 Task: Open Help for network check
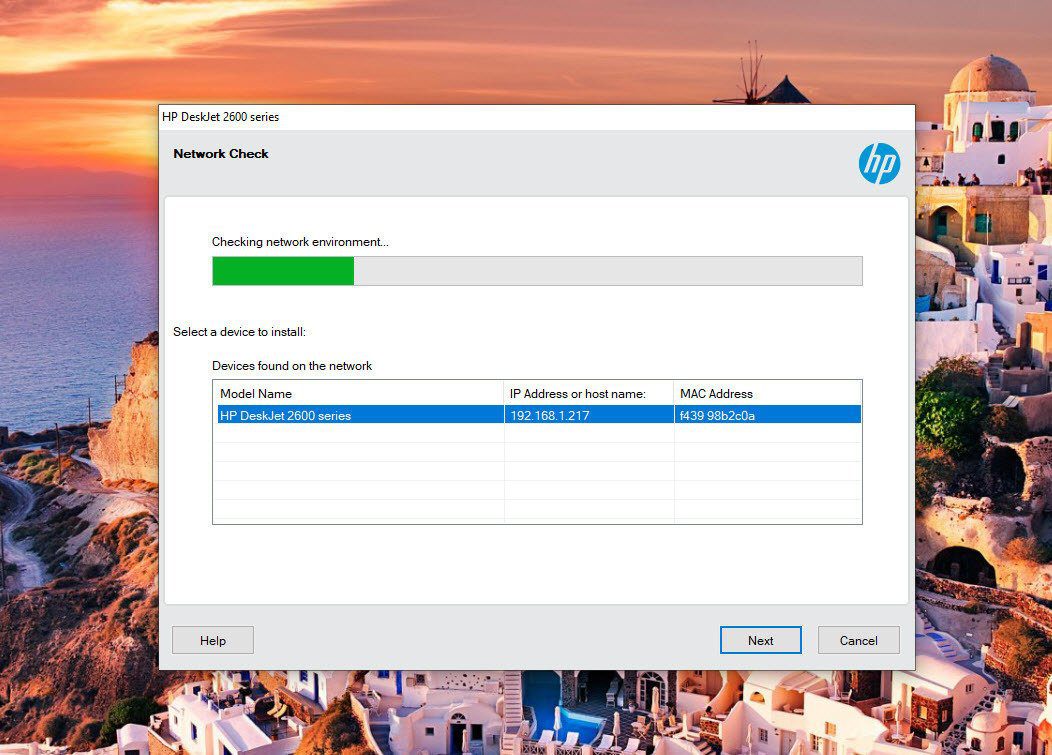click(213, 640)
